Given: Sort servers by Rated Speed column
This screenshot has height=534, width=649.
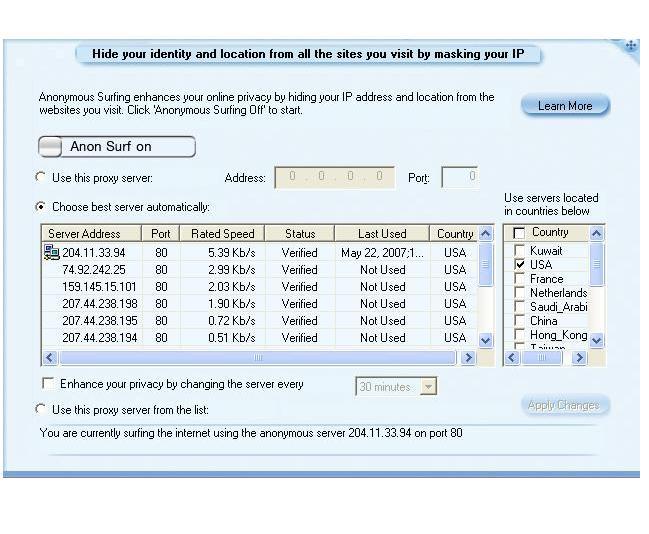Looking at the screenshot, I should 222,234.
